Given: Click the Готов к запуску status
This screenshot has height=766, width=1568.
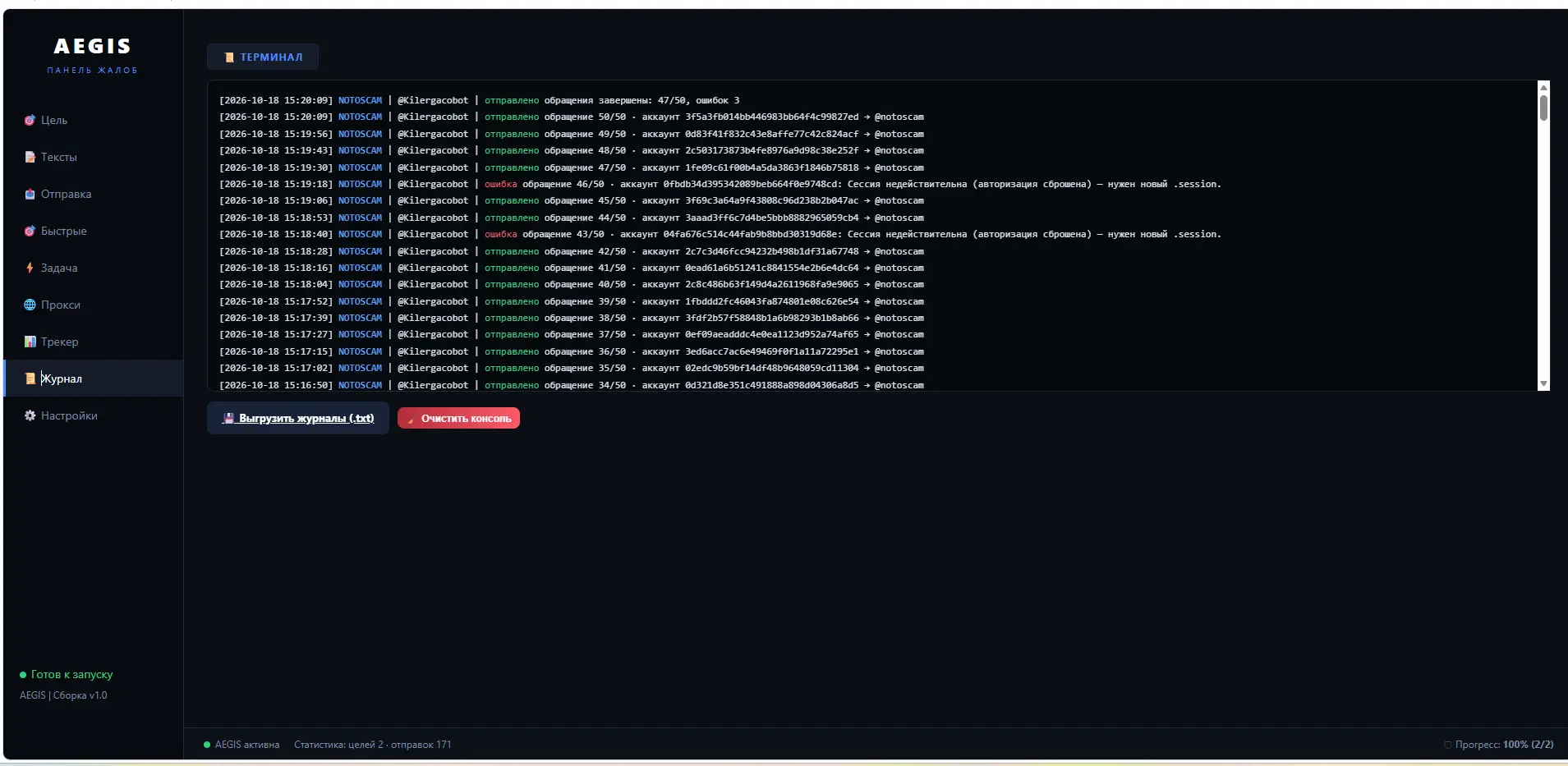Looking at the screenshot, I should click(67, 674).
